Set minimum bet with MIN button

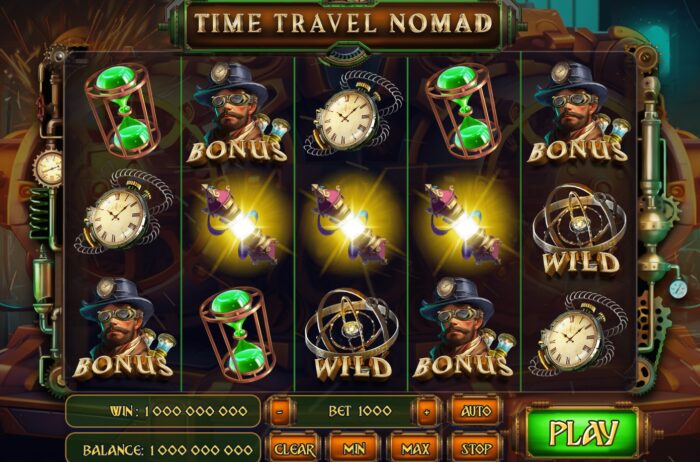tap(354, 448)
